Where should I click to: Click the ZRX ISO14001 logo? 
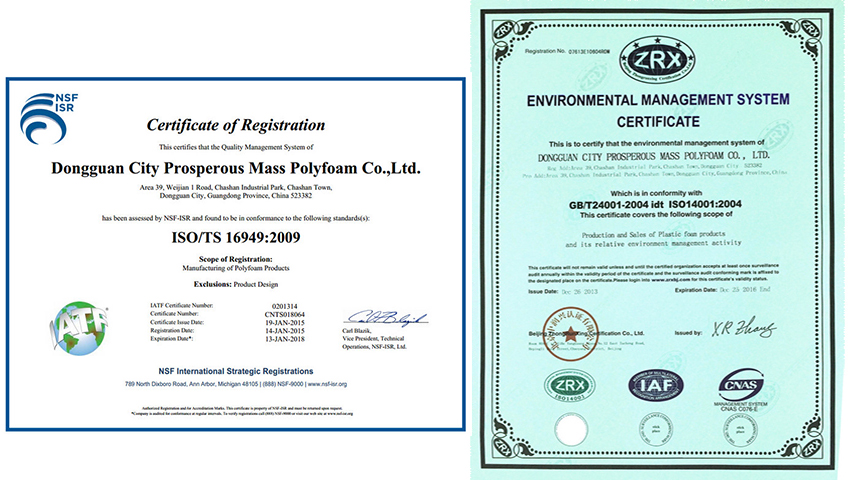[569, 386]
